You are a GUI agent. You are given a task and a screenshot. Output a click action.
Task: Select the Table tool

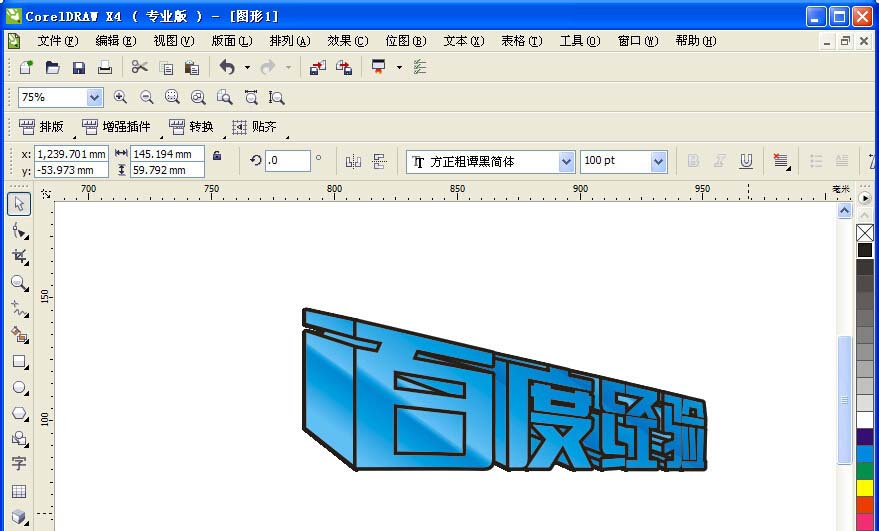(19, 491)
